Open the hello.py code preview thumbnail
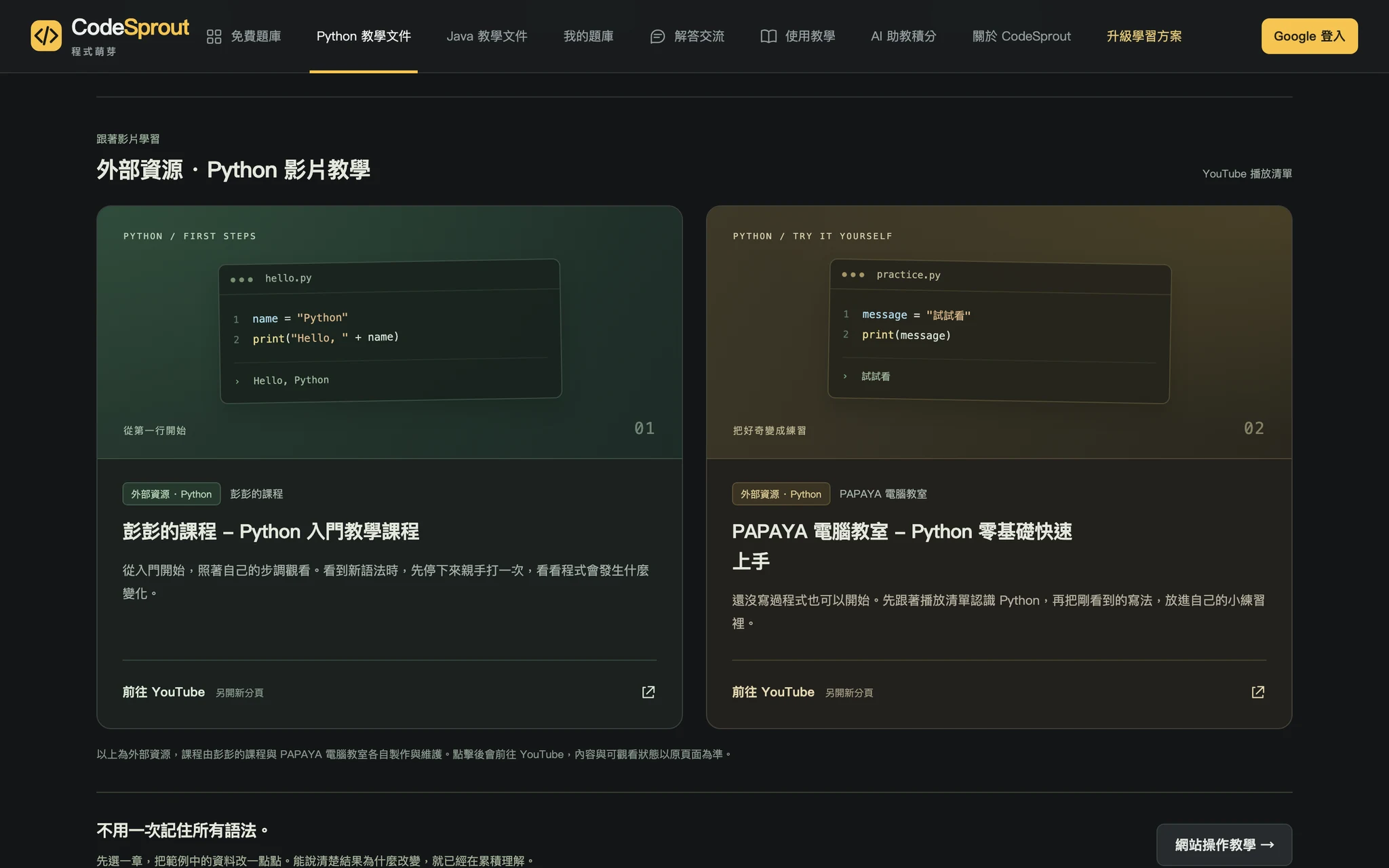Viewport: 1389px width, 868px height. (390, 331)
